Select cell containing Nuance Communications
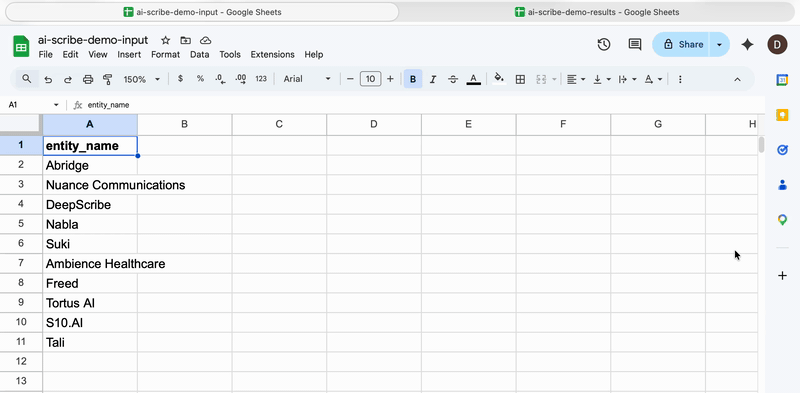 tap(90, 185)
